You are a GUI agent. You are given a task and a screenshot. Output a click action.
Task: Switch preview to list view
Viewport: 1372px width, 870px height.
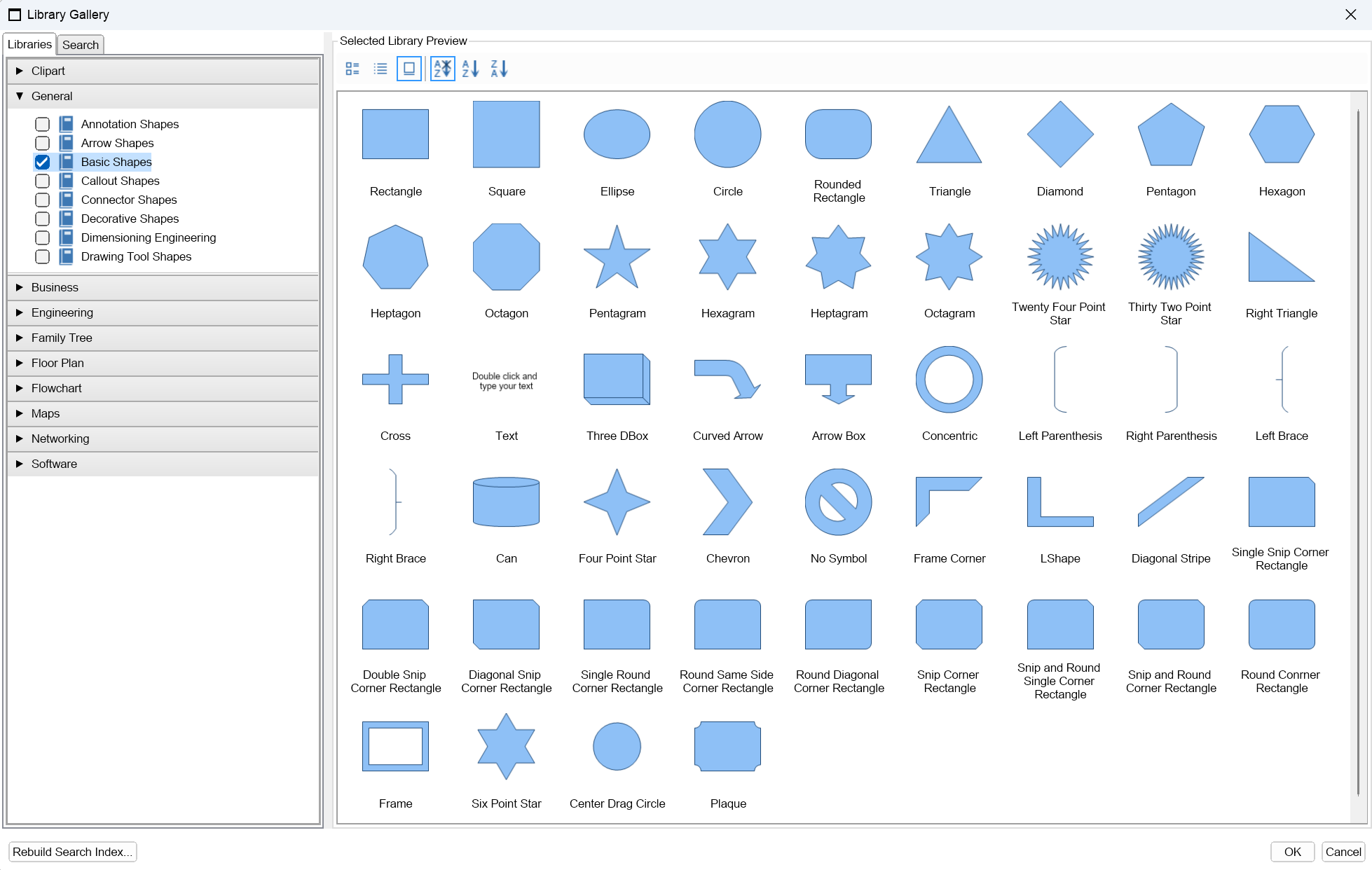click(x=380, y=69)
